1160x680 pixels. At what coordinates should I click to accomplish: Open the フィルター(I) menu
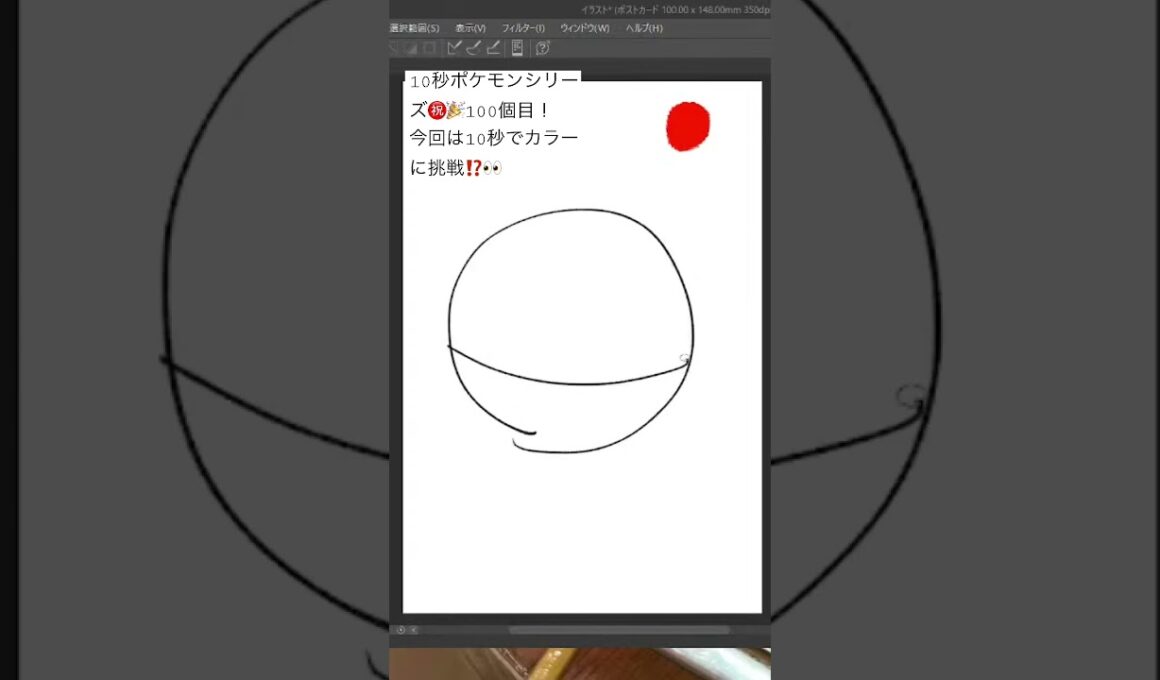click(x=523, y=28)
